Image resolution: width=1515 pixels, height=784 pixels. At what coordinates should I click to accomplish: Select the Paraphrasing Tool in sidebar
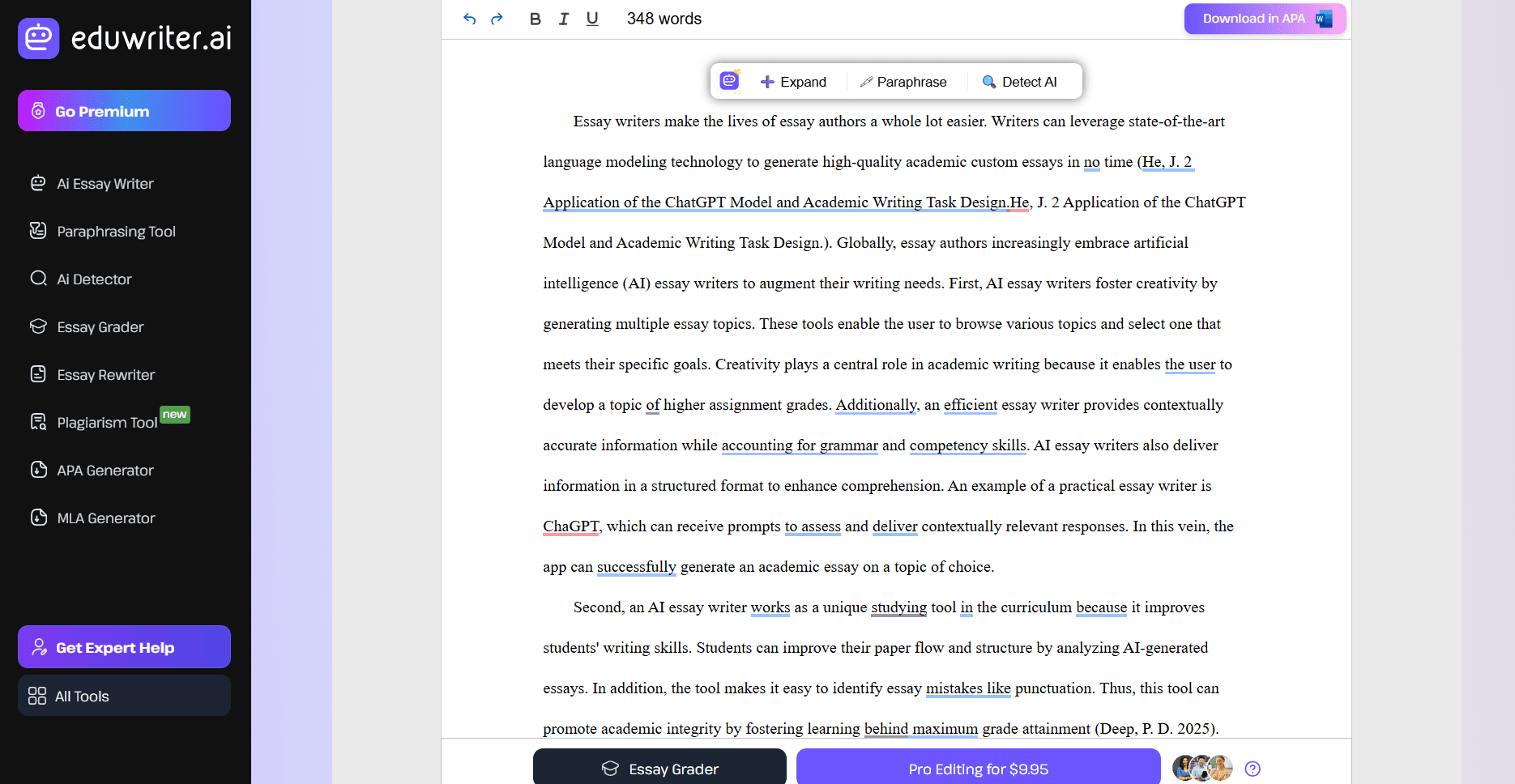(116, 231)
